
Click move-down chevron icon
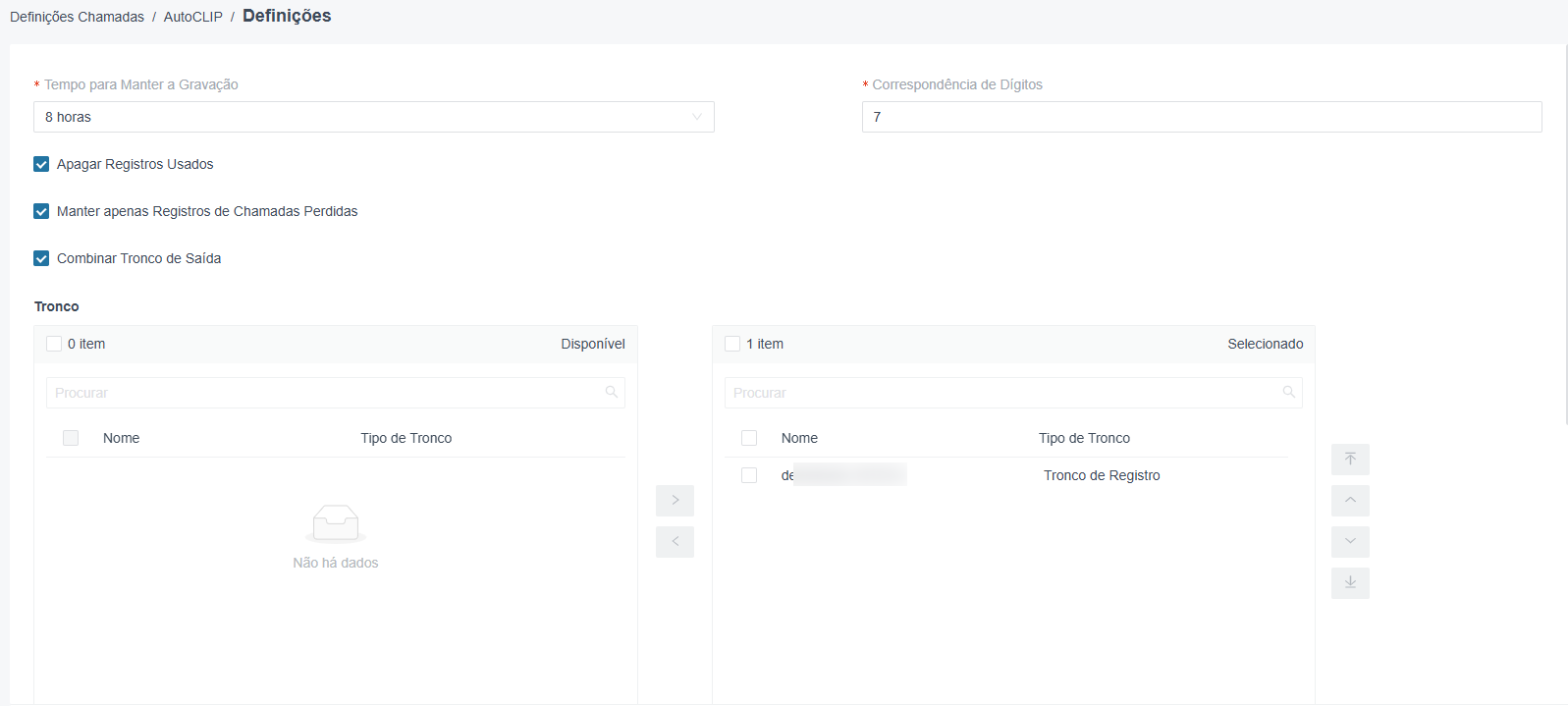(x=1350, y=542)
